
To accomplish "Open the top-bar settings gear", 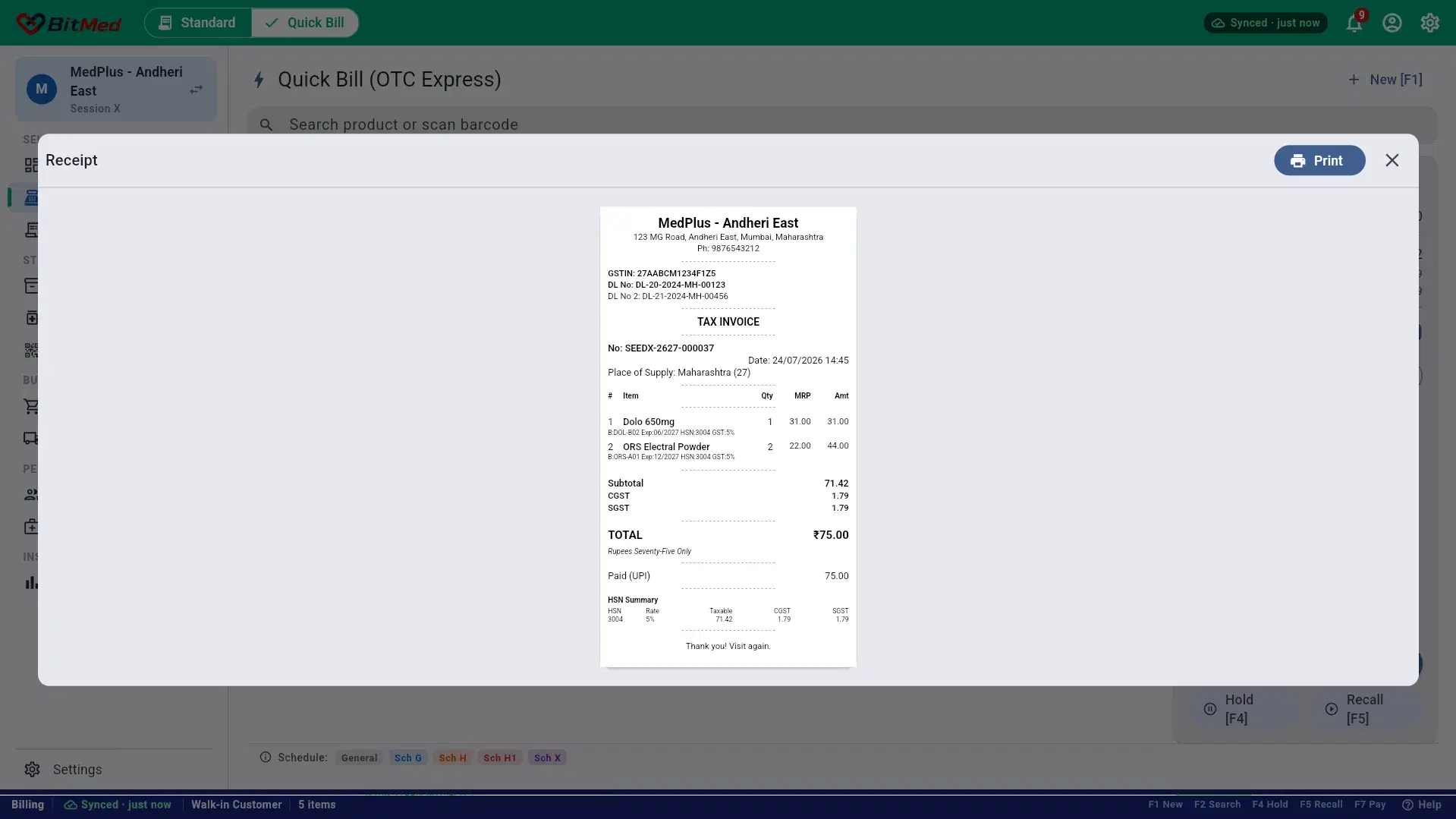I will point(1430,23).
